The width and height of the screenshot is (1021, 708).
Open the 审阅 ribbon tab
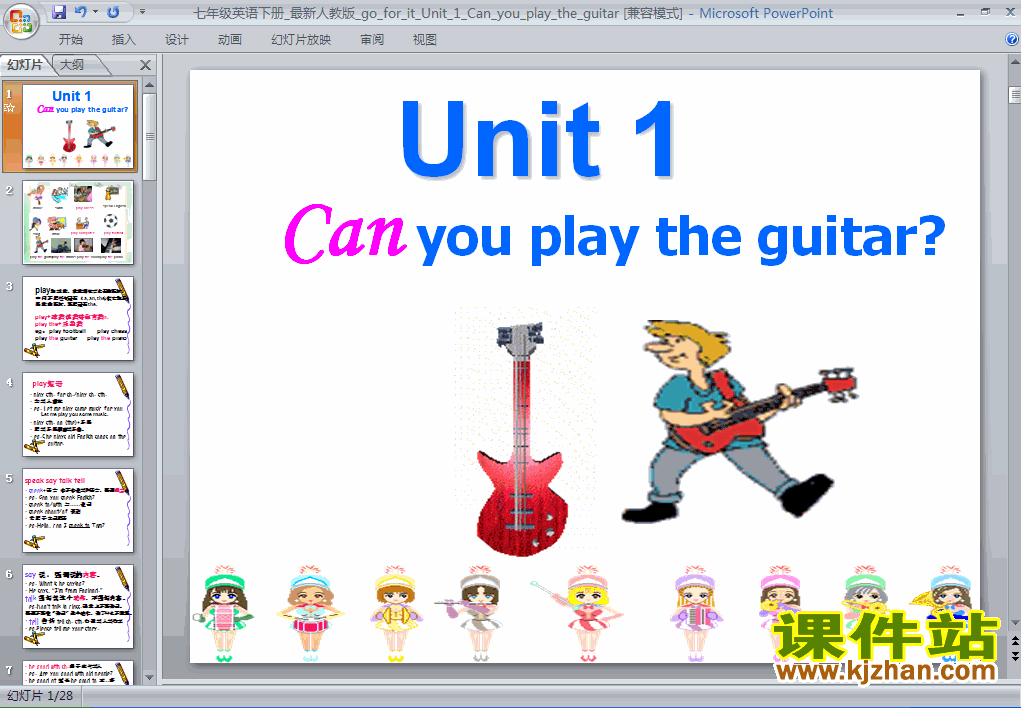point(372,40)
